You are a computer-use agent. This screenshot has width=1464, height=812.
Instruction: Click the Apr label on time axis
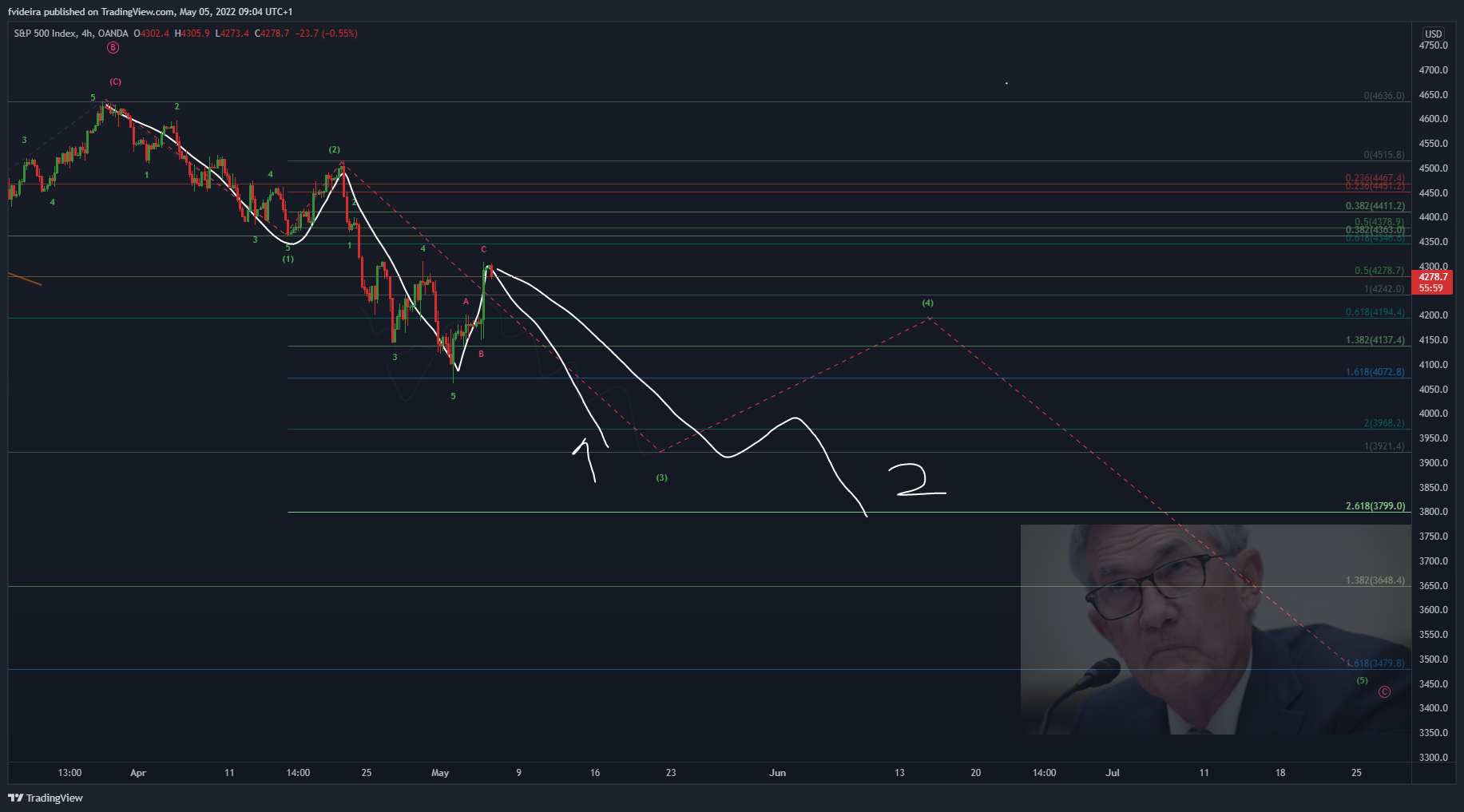coord(138,773)
